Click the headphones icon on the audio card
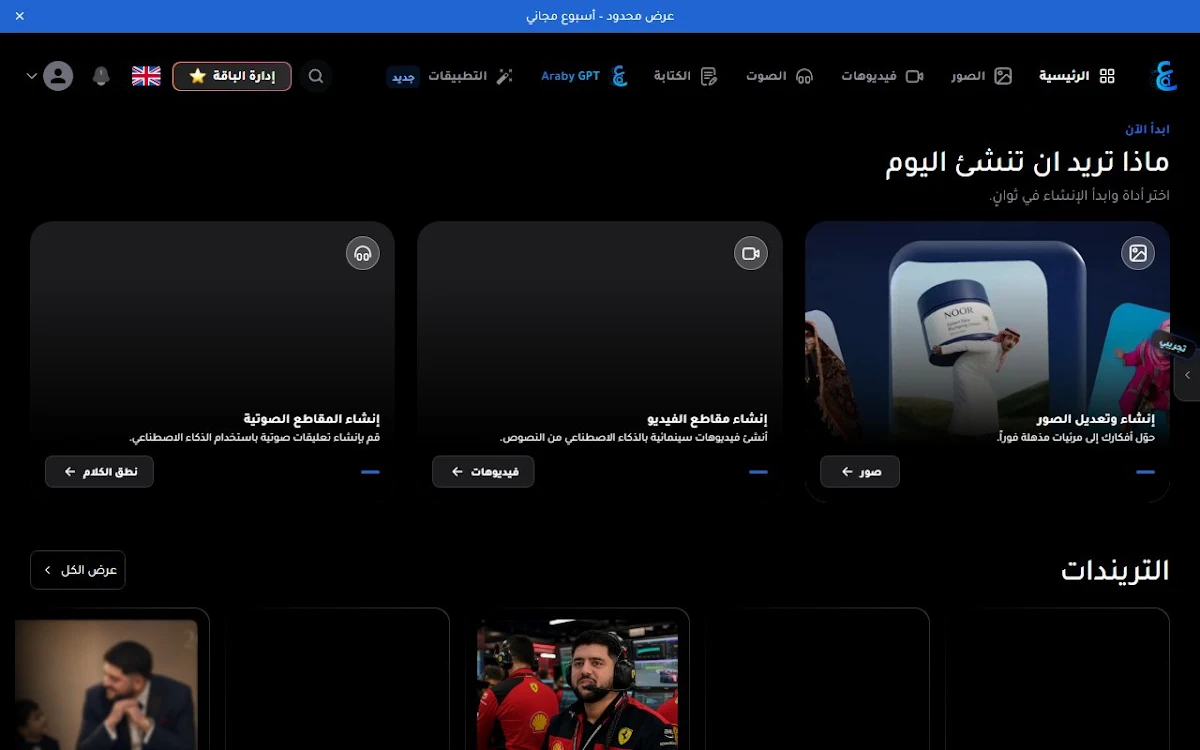This screenshot has height=750, width=1200. pyautogui.click(x=363, y=253)
